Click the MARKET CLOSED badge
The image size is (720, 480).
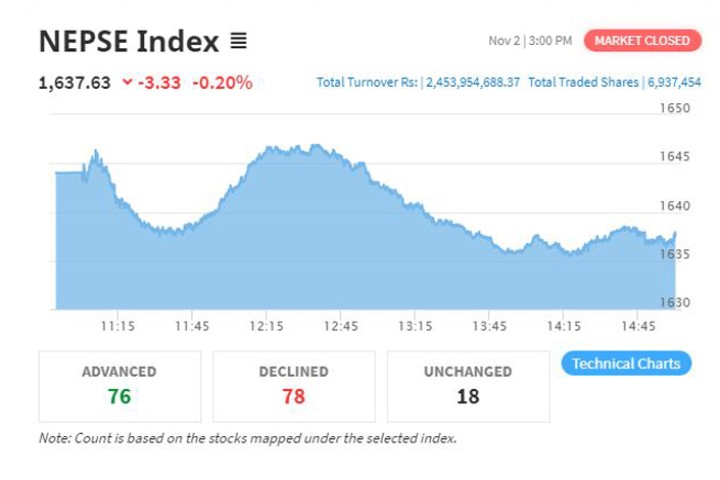pyautogui.click(x=641, y=41)
